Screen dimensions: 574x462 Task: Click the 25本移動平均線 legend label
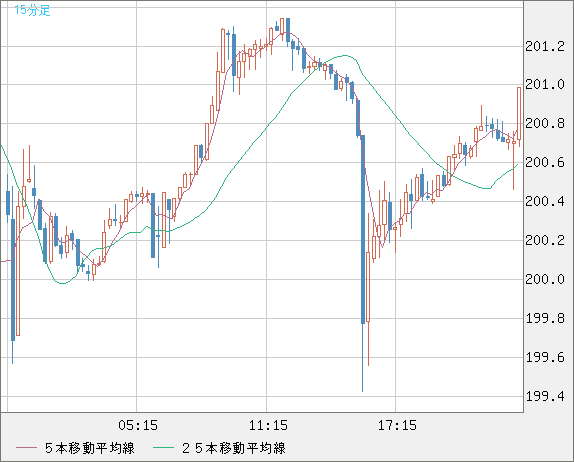234,448
